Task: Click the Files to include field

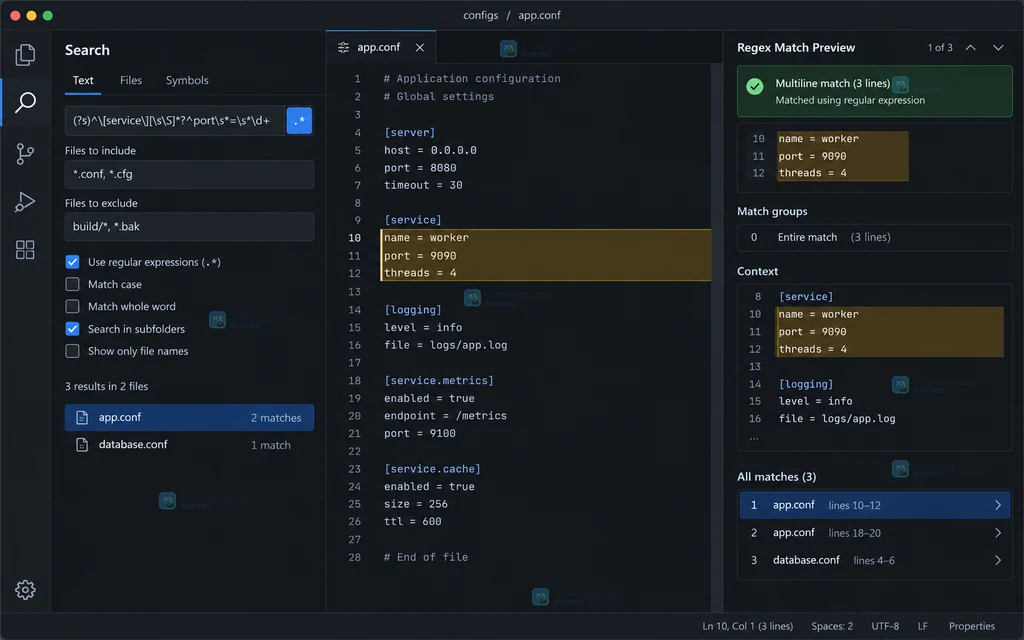Action: click(x=189, y=174)
